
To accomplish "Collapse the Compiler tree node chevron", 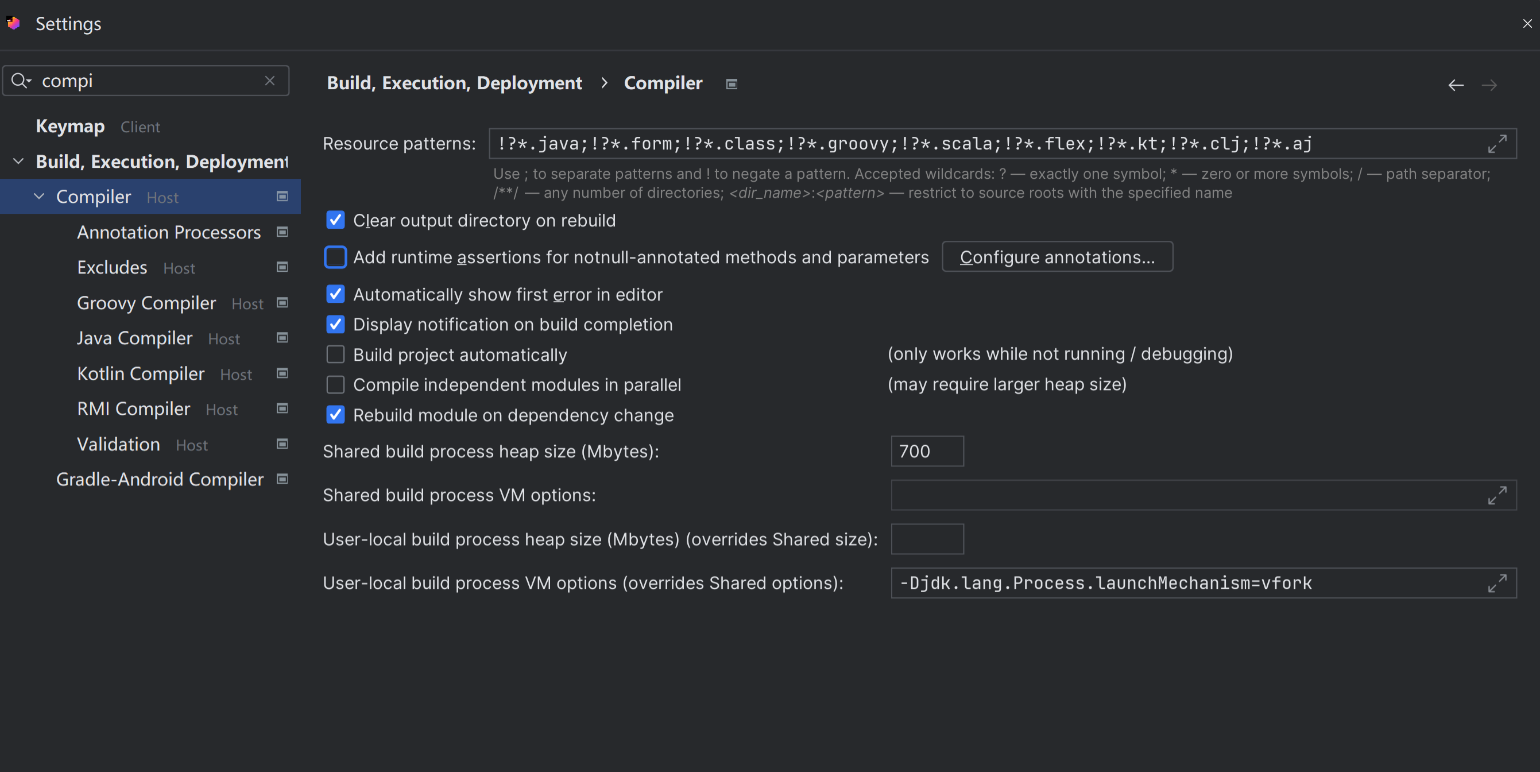I will click(x=39, y=197).
